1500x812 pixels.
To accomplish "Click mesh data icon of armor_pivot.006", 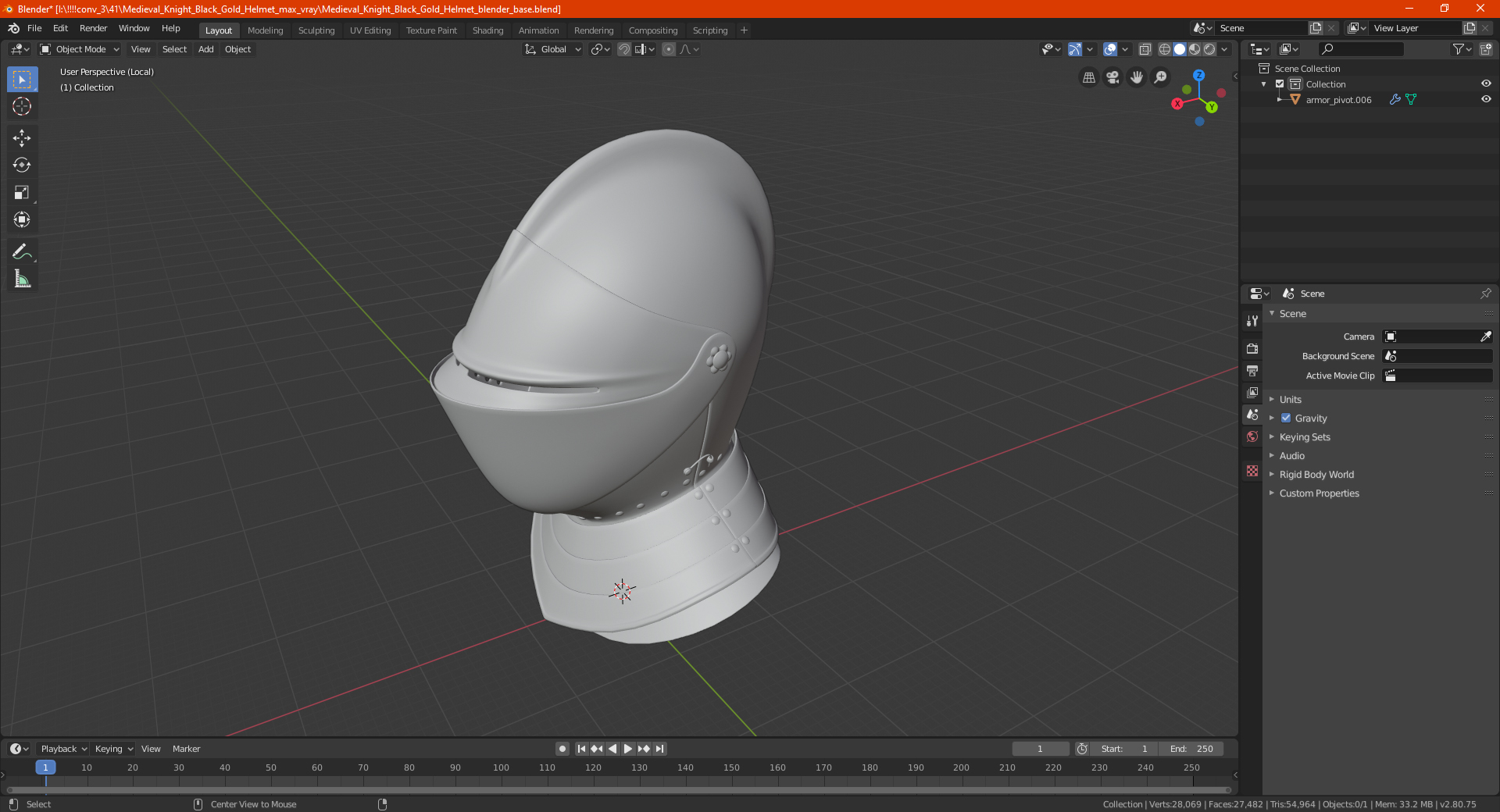I will 1411,99.
